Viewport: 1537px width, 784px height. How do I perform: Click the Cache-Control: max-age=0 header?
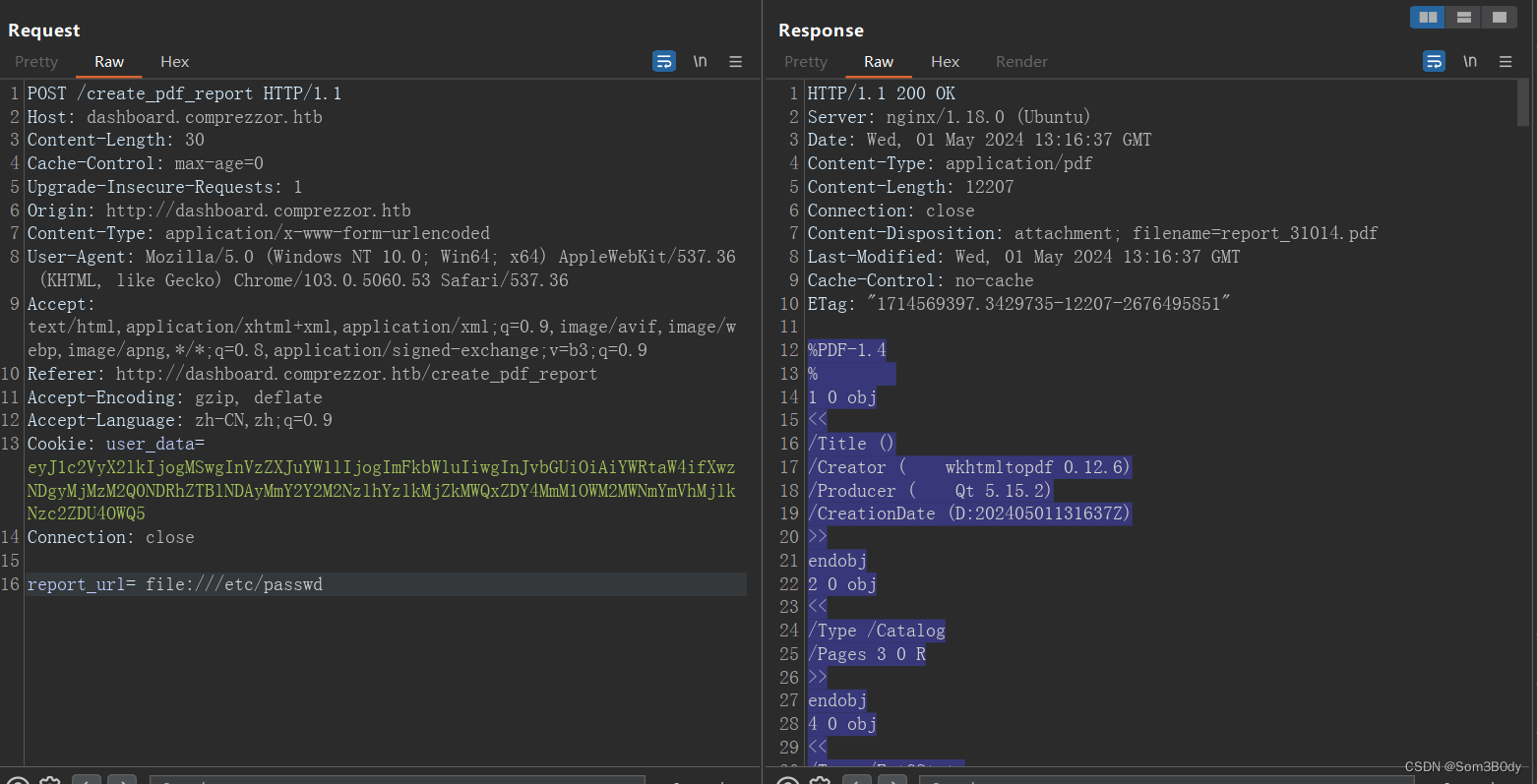[145, 163]
